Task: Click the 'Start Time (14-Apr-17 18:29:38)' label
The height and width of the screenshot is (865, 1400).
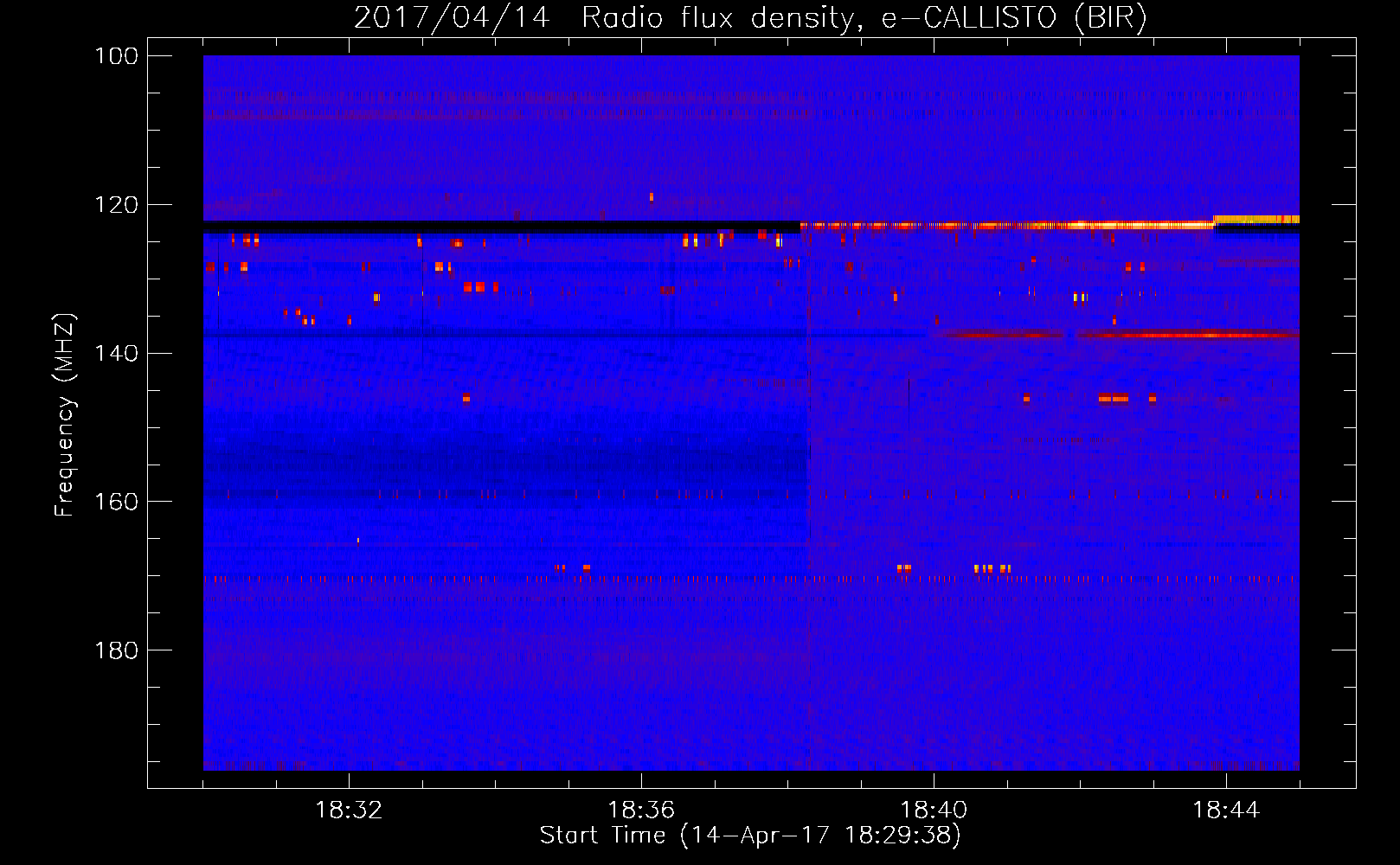Action: (750, 836)
